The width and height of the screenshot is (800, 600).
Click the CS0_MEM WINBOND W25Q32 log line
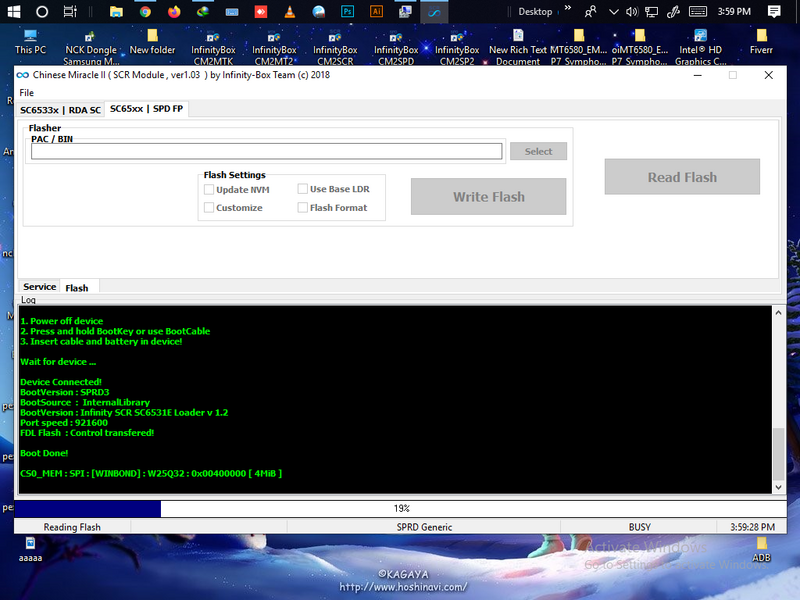(x=151, y=473)
